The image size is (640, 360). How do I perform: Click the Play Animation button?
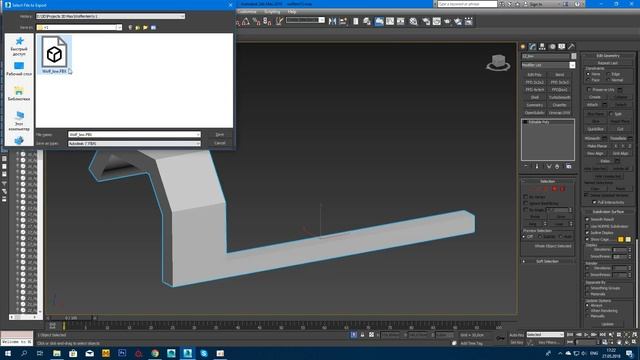586,335
